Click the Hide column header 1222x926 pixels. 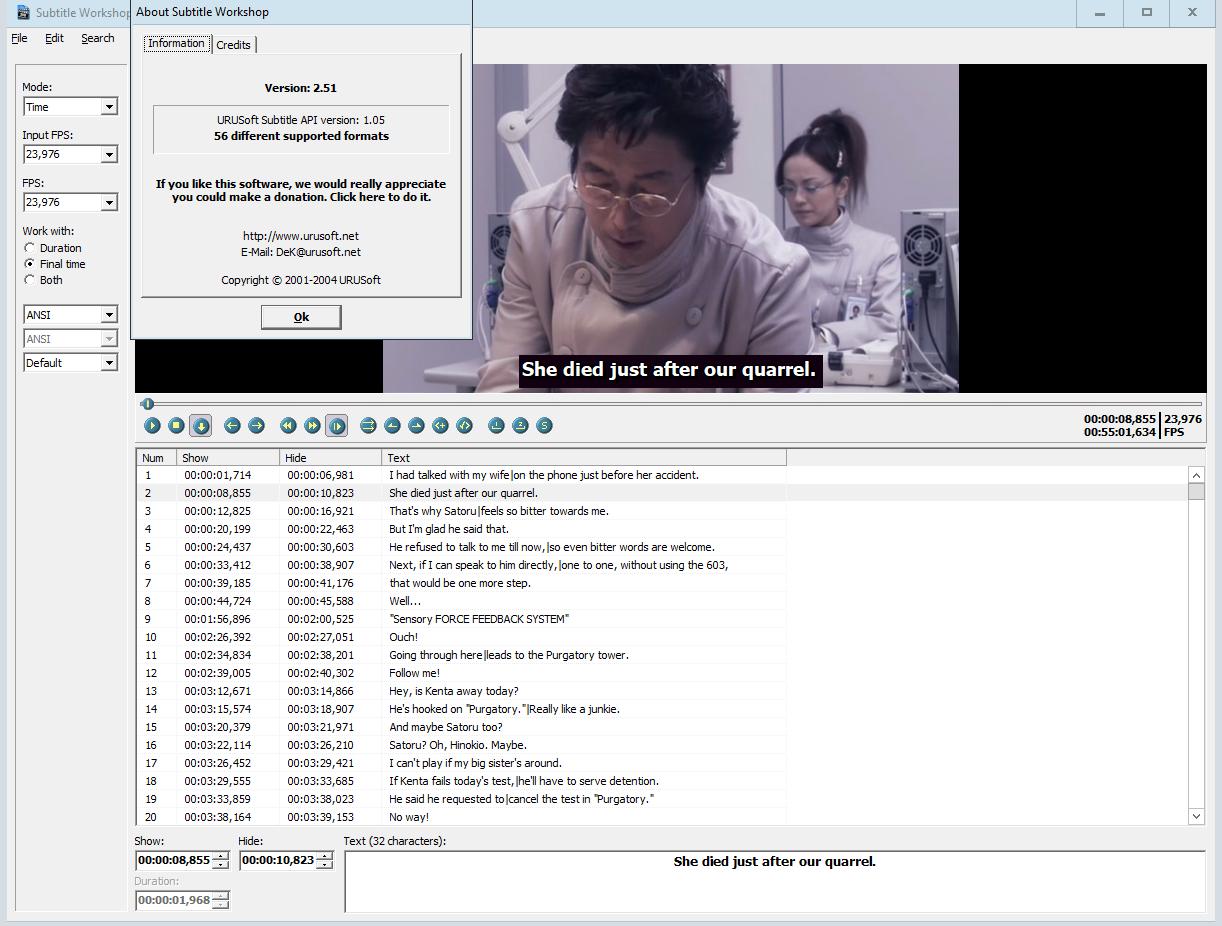tap(331, 458)
